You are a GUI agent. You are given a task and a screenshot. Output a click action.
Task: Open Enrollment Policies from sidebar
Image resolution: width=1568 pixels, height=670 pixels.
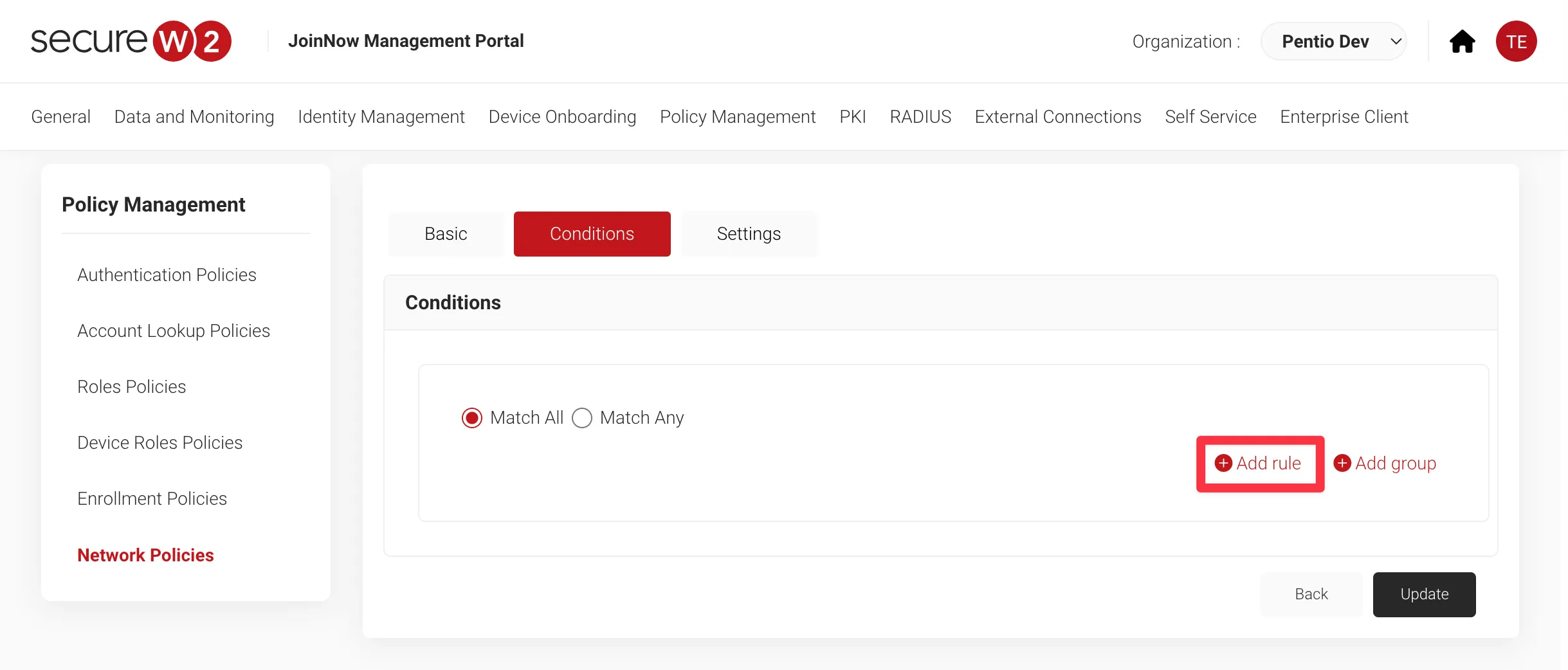coord(152,498)
